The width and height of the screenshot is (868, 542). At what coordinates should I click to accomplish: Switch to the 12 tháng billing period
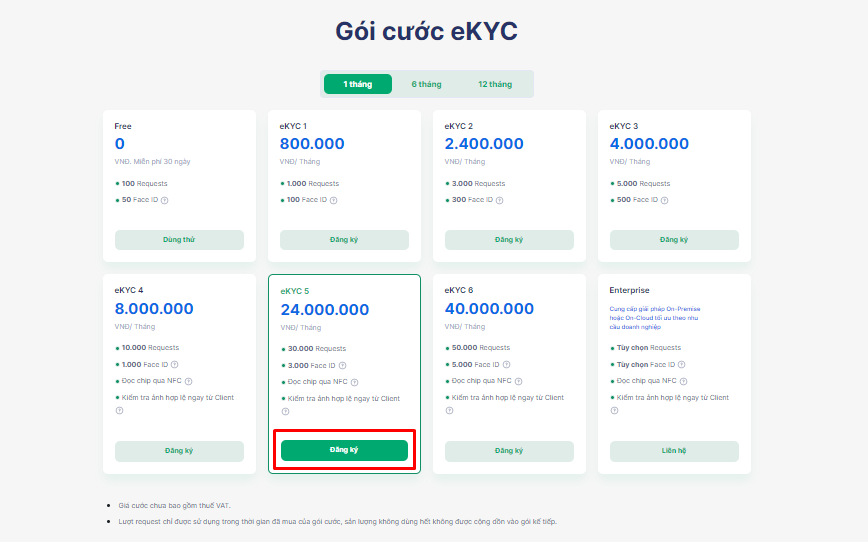[495, 84]
